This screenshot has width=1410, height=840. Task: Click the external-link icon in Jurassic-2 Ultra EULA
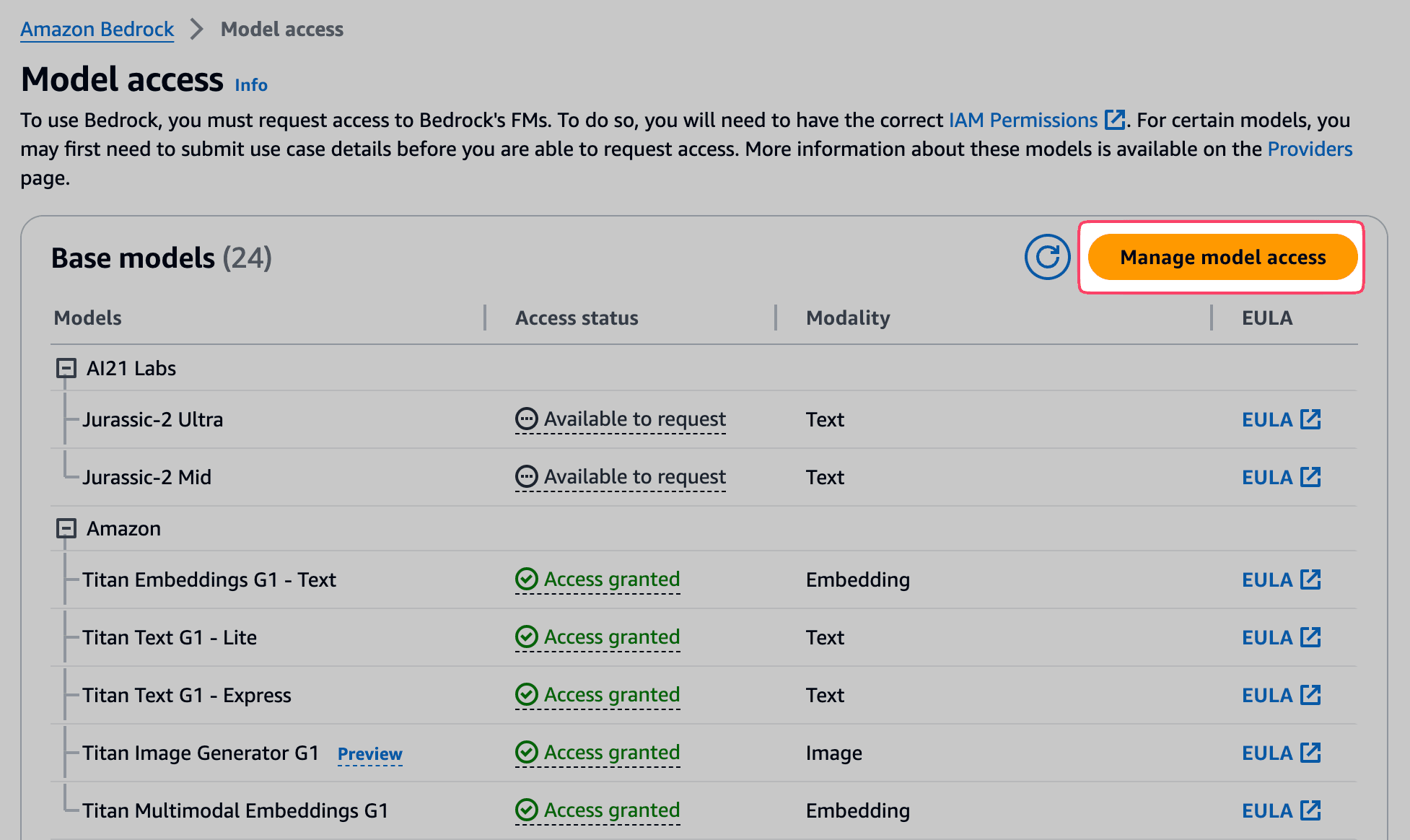click(x=1310, y=419)
